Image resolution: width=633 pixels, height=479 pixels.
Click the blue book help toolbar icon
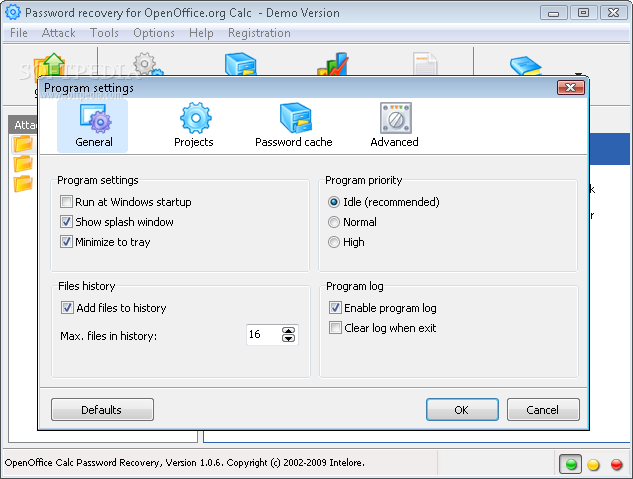tap(525, 65)
